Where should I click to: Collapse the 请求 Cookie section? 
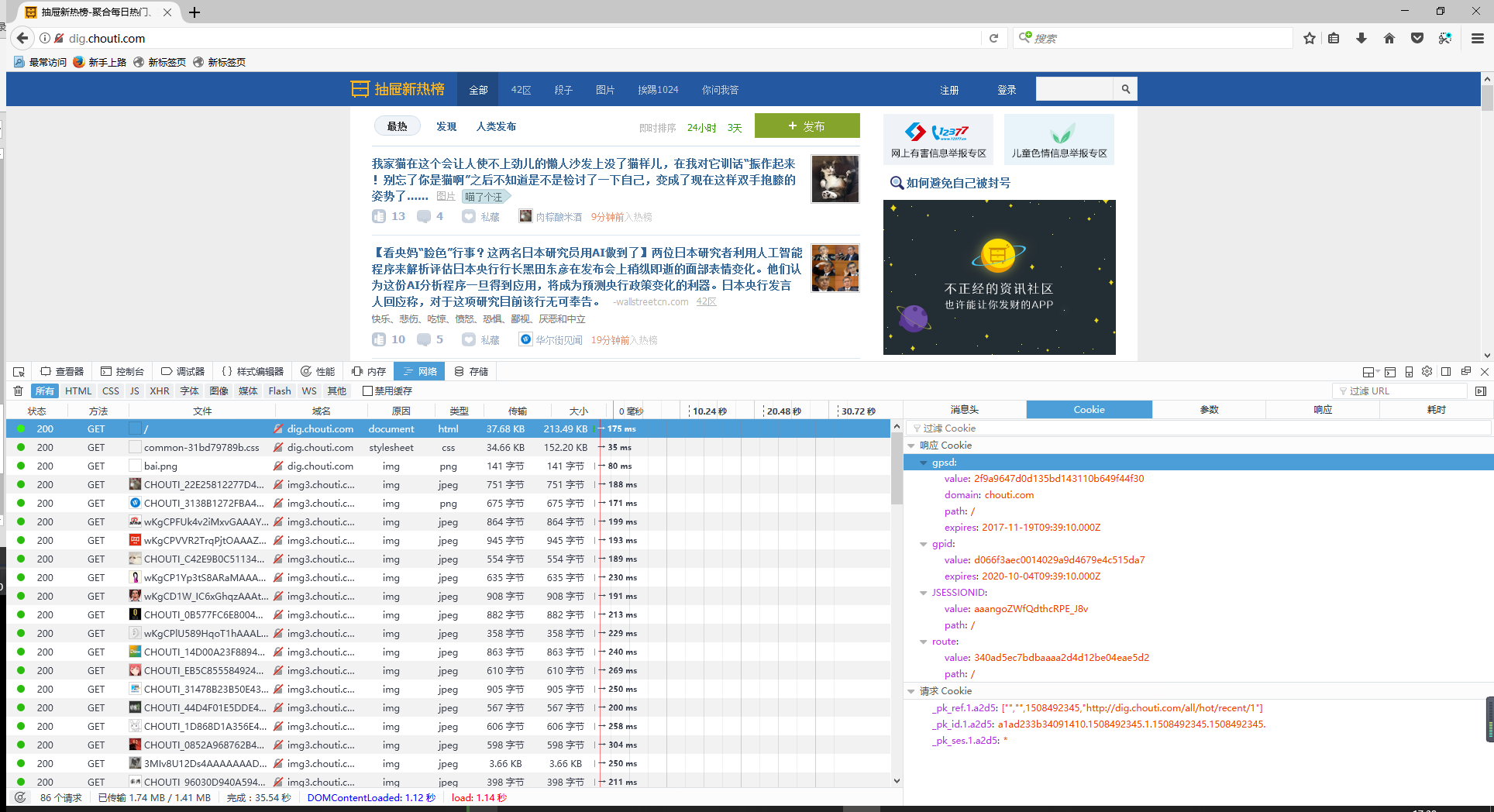(x=911, y=691)
